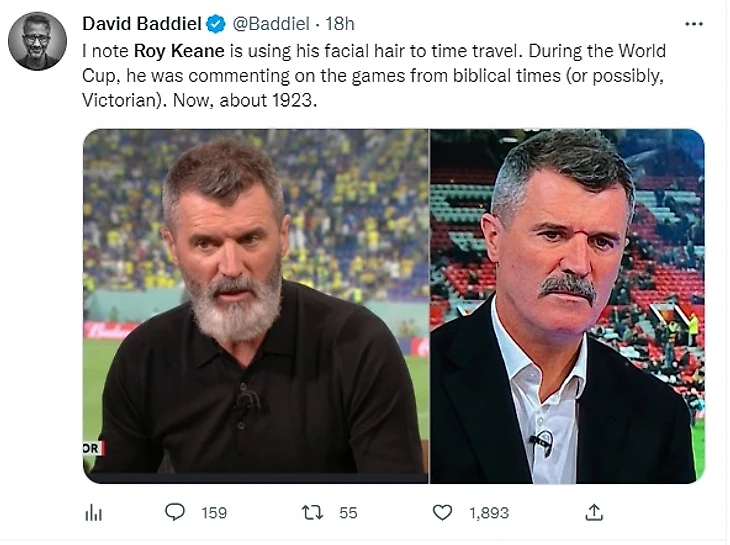Image resolution: width=730 pixels, height=545 pixels.
Task: Click the David Baddiel display name
Action: tap(142, 24)
